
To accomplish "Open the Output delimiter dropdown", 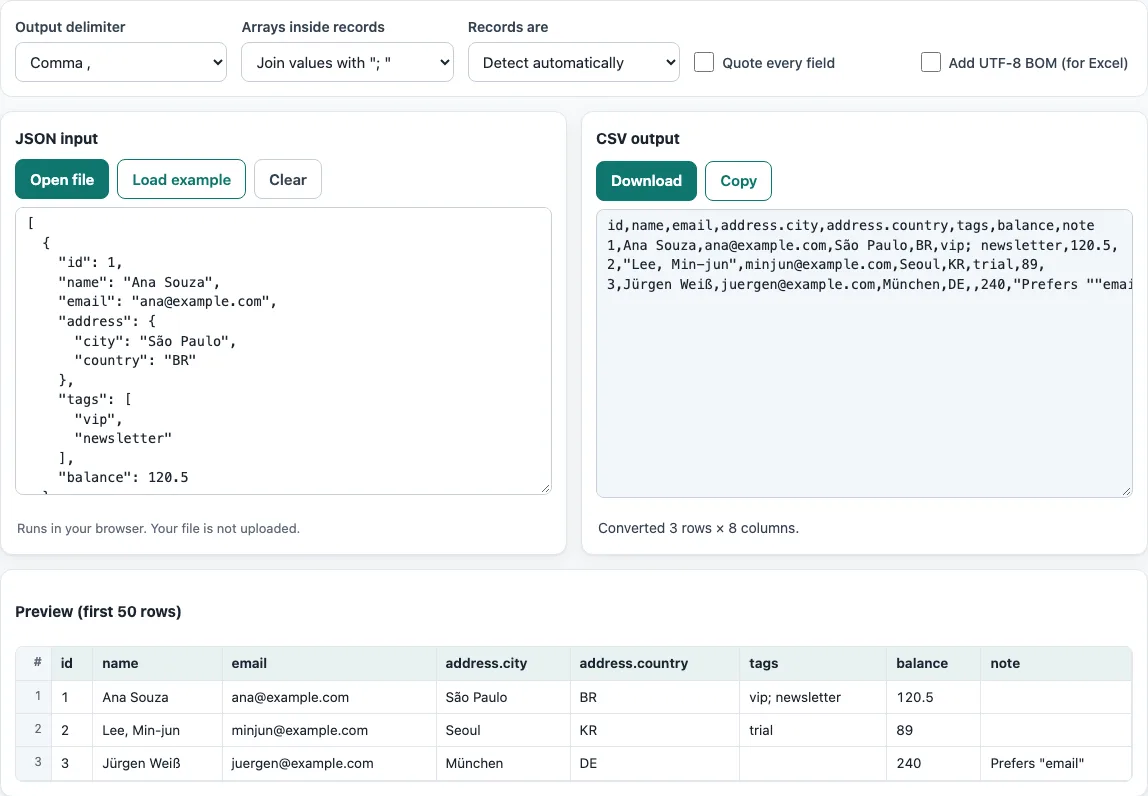I will point(121,62).
